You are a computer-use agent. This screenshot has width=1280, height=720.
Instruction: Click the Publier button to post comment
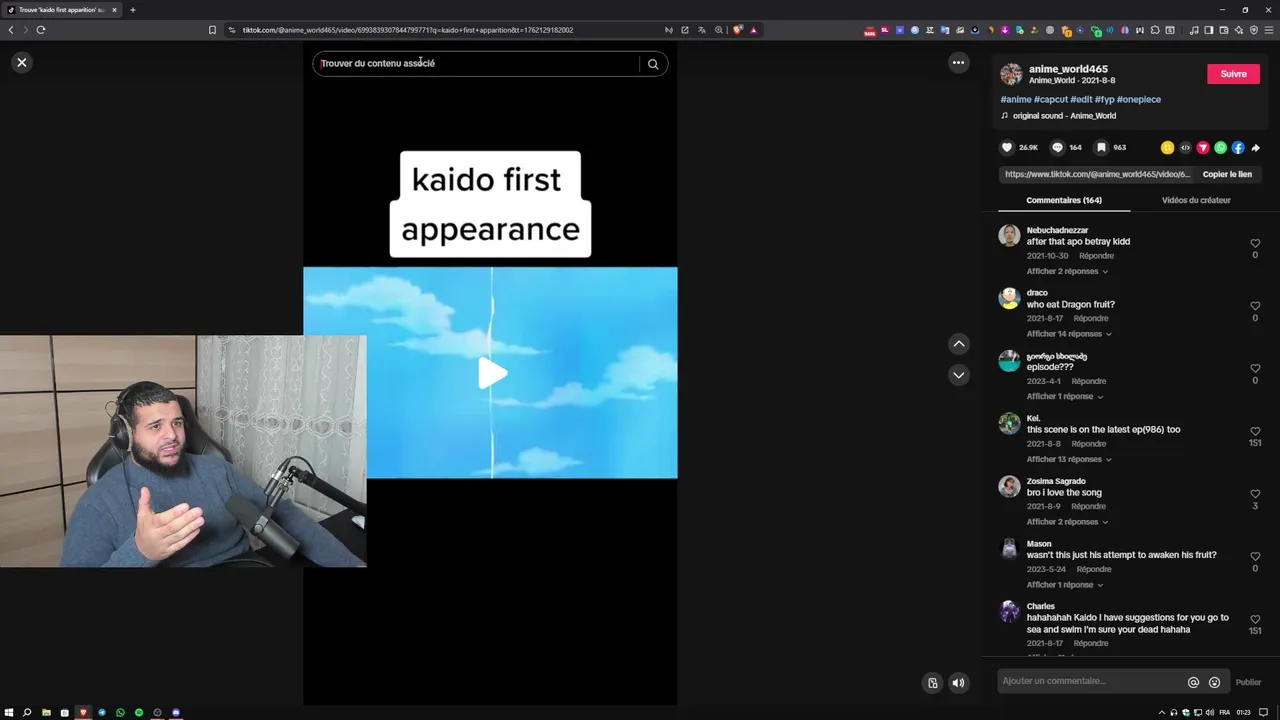click(1248, 682)
